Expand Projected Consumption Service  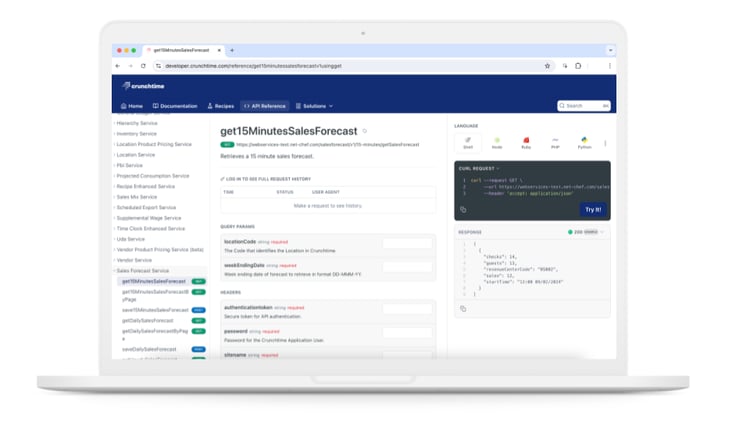point(153,176)
